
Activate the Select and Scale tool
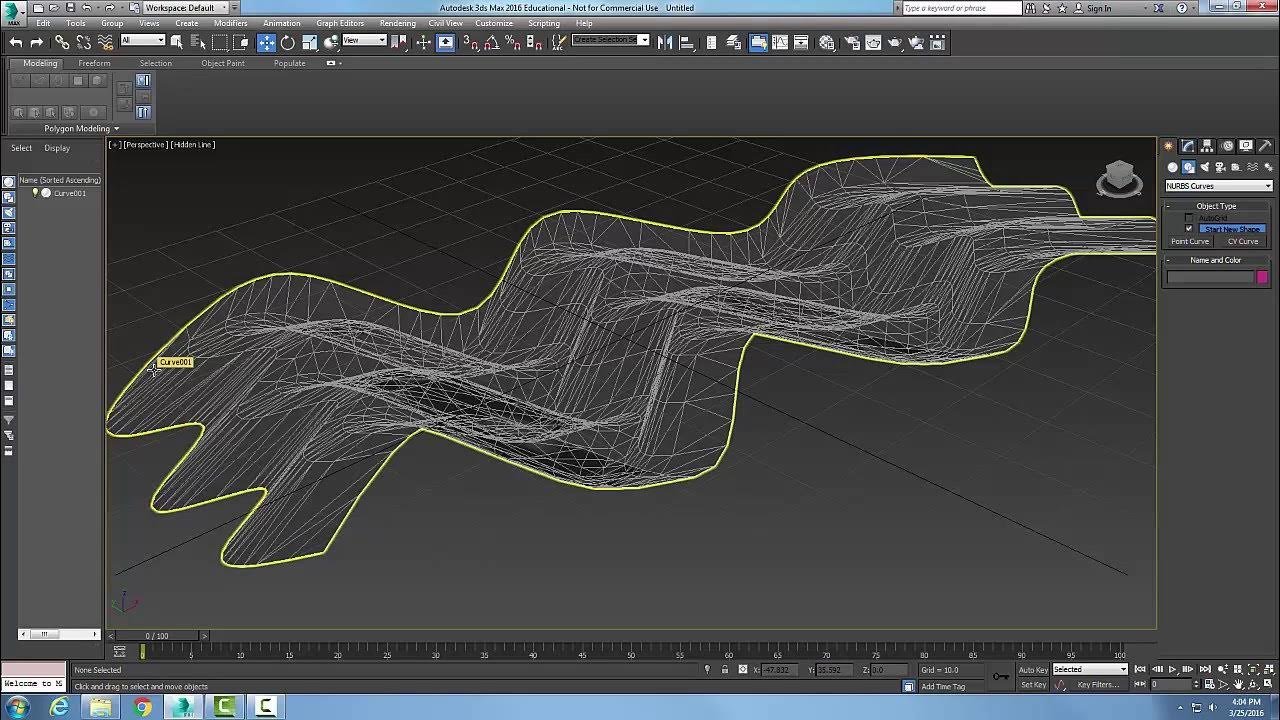tap(309, 42)
